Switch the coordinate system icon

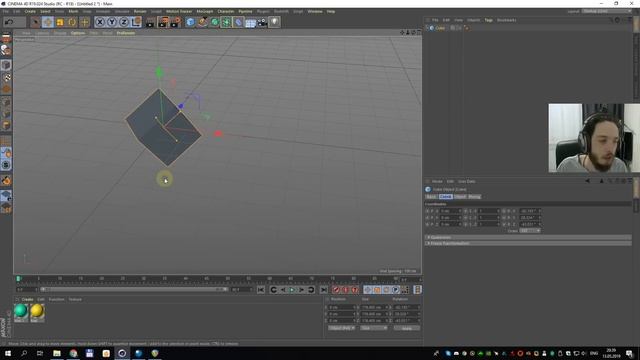pos(136,22)
